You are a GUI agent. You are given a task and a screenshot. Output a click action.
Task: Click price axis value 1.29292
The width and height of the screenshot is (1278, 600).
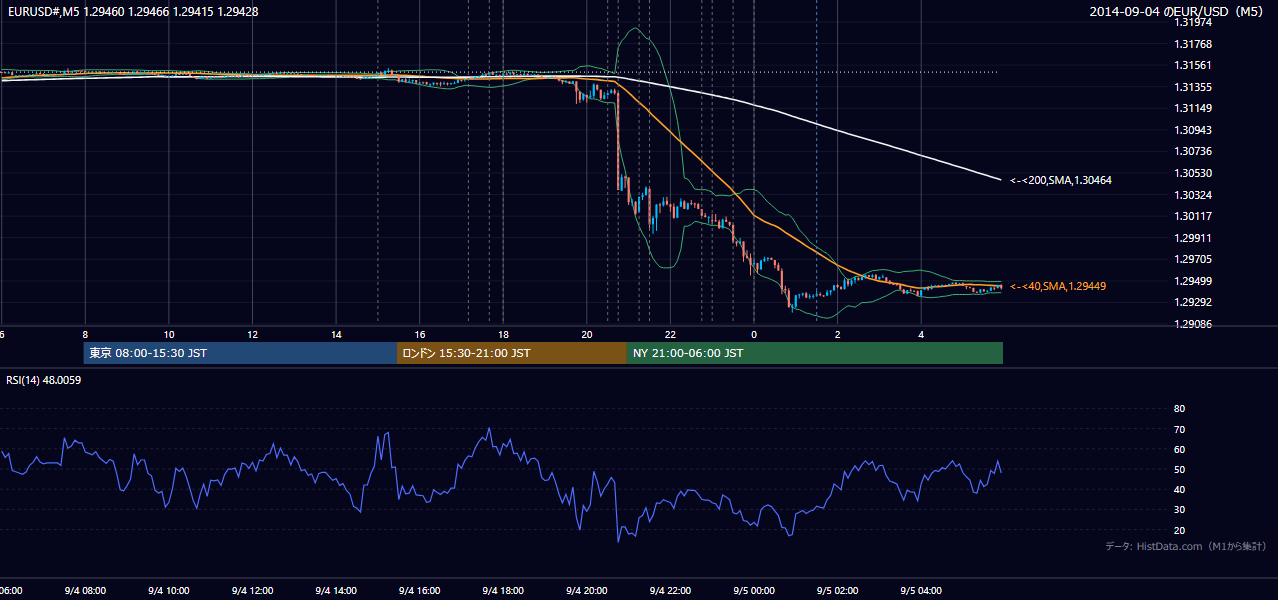1193,302
